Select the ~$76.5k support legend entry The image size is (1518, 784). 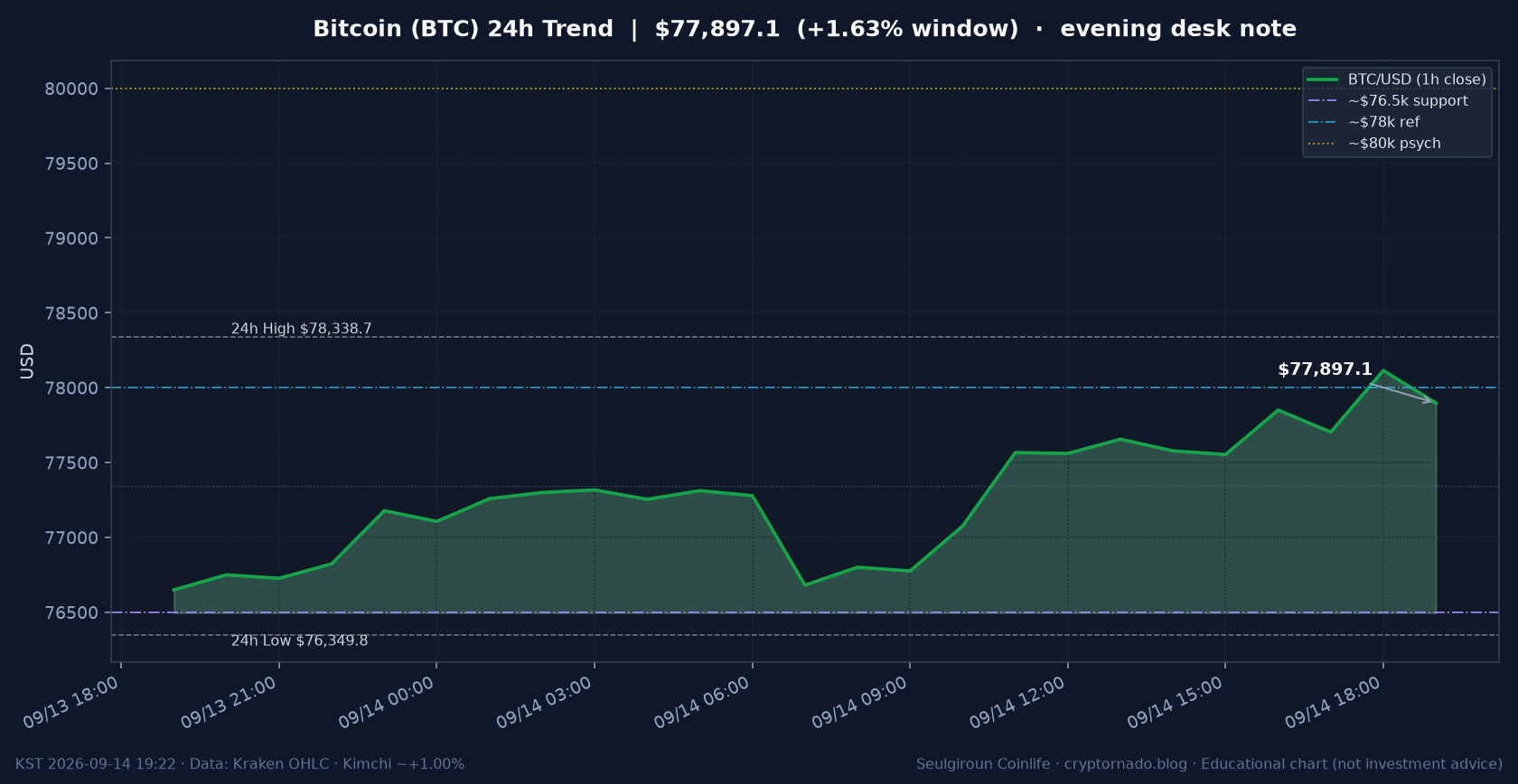coord(1388,101)
